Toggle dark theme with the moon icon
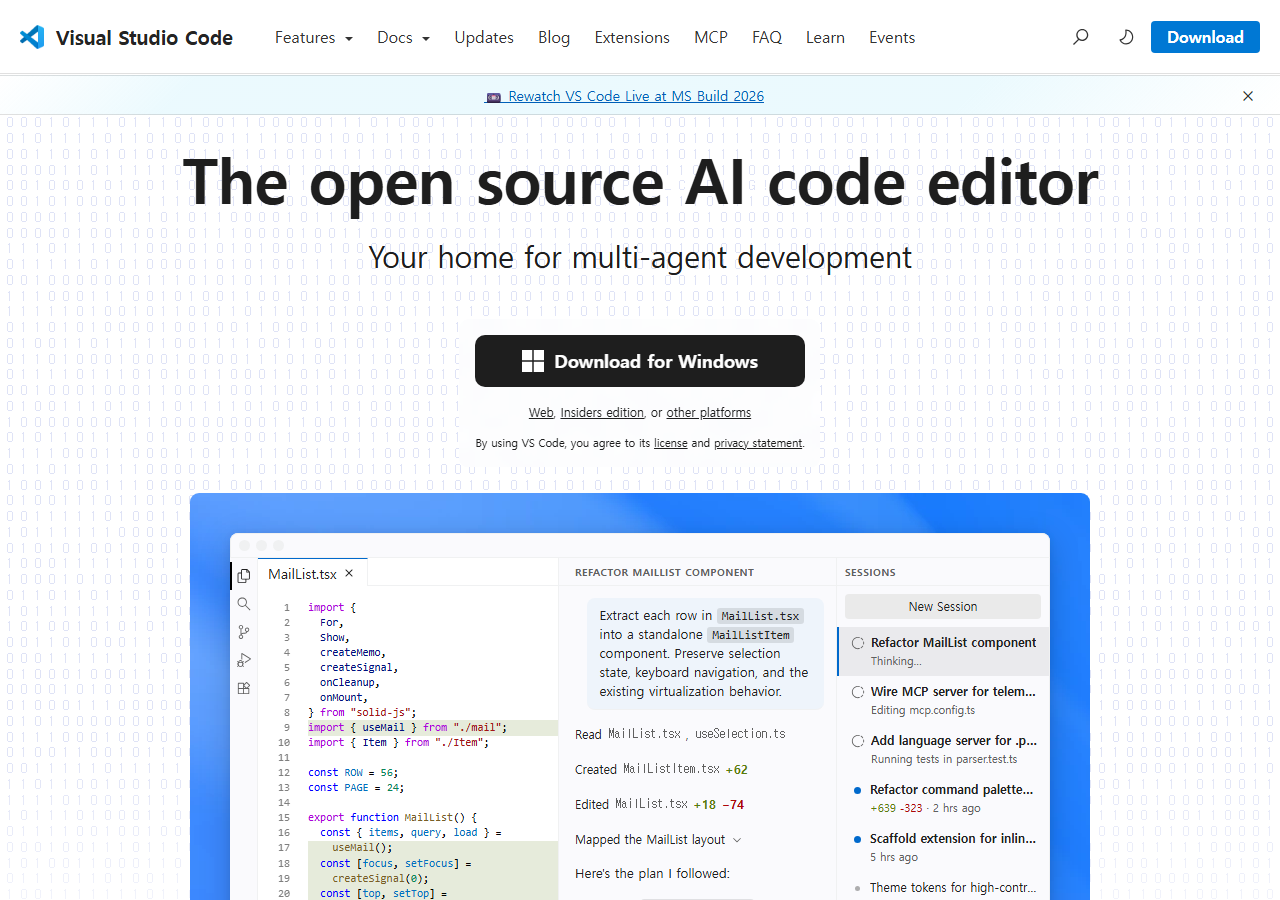The image size is (1280, 900). coord(1126,37)
